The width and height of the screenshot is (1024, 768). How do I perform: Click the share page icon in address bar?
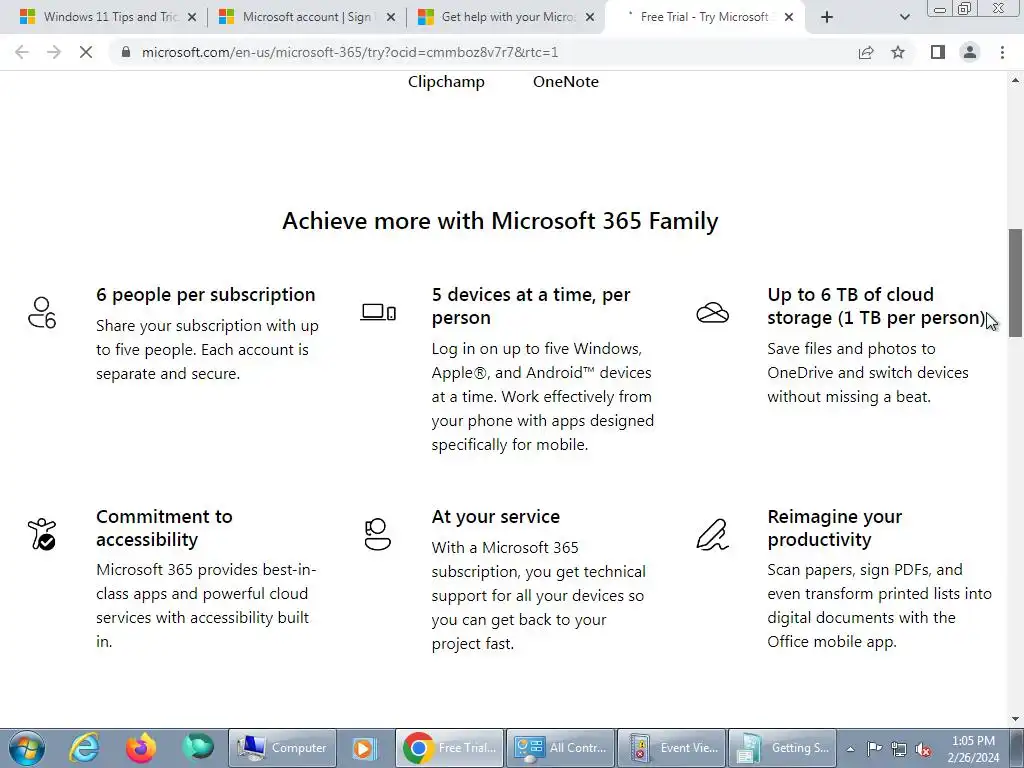(866, 52)
